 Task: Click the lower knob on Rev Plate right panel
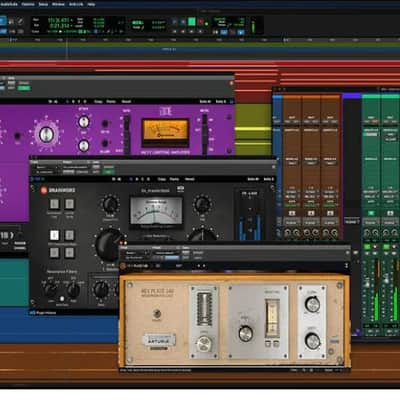click(x=312, y=341)
